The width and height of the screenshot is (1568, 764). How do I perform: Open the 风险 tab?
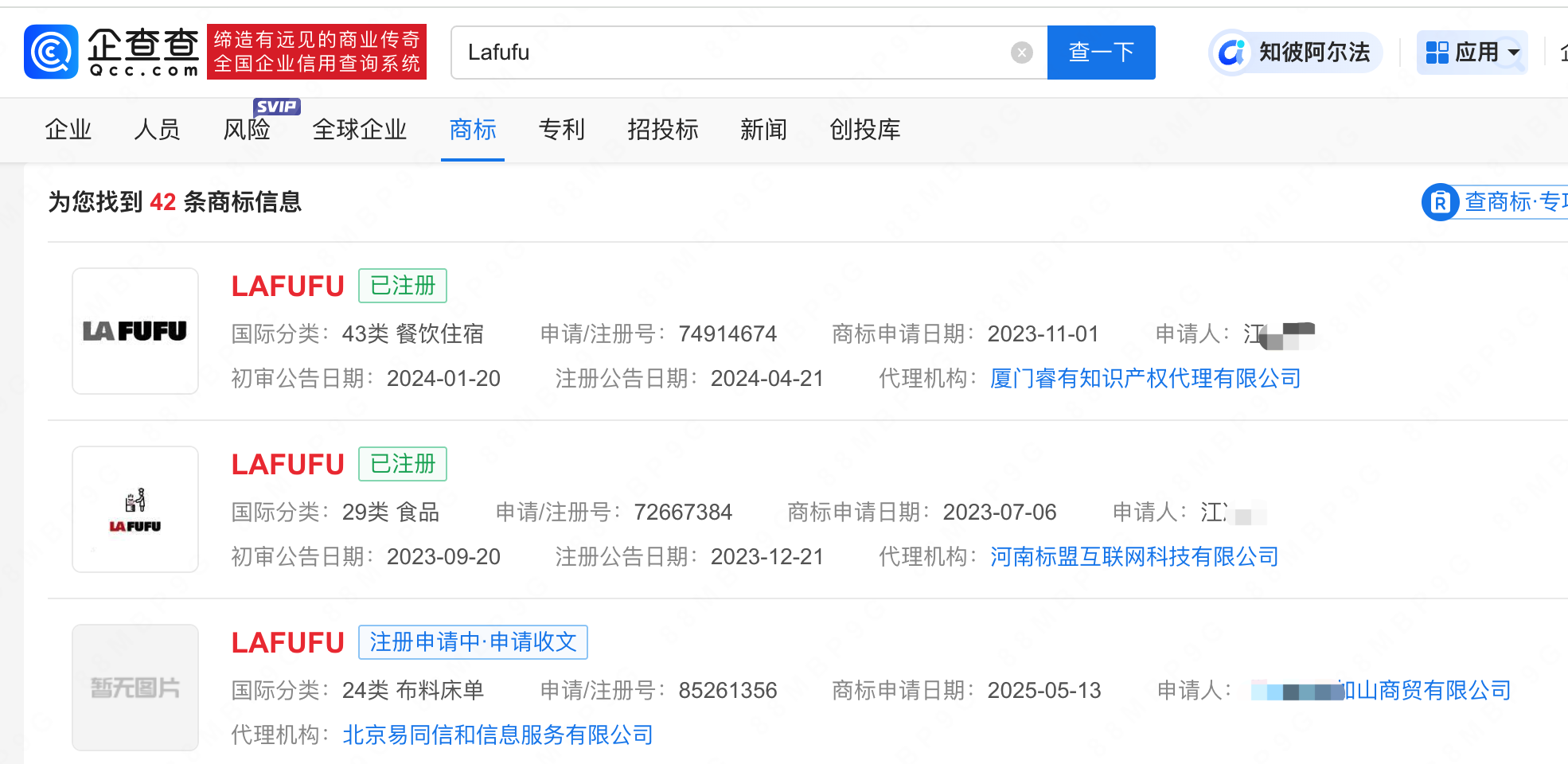tap(247, 129)
